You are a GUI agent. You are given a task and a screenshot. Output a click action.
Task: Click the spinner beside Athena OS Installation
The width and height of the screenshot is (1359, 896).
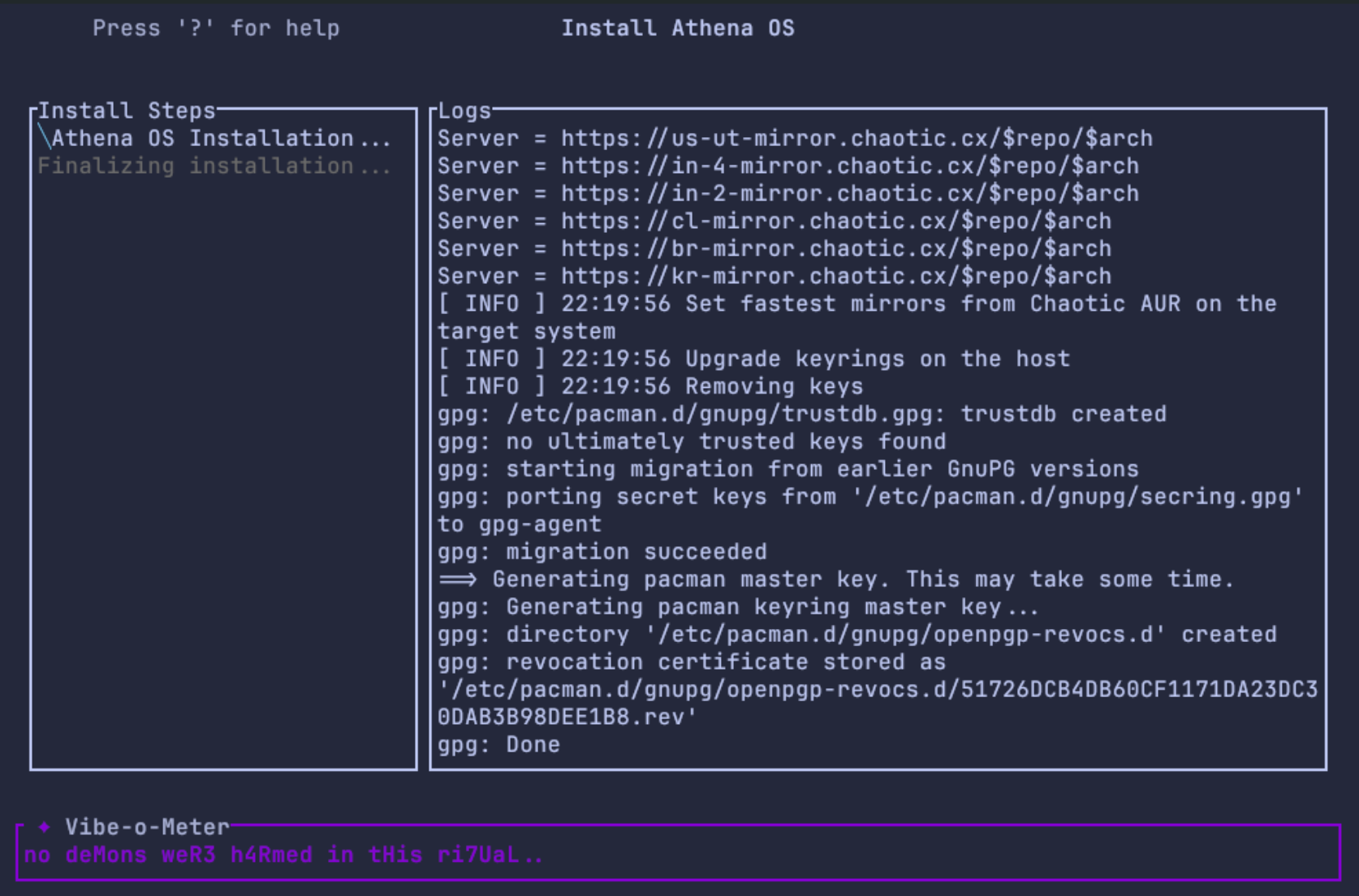pyautogui.click(x=45, y=138)
